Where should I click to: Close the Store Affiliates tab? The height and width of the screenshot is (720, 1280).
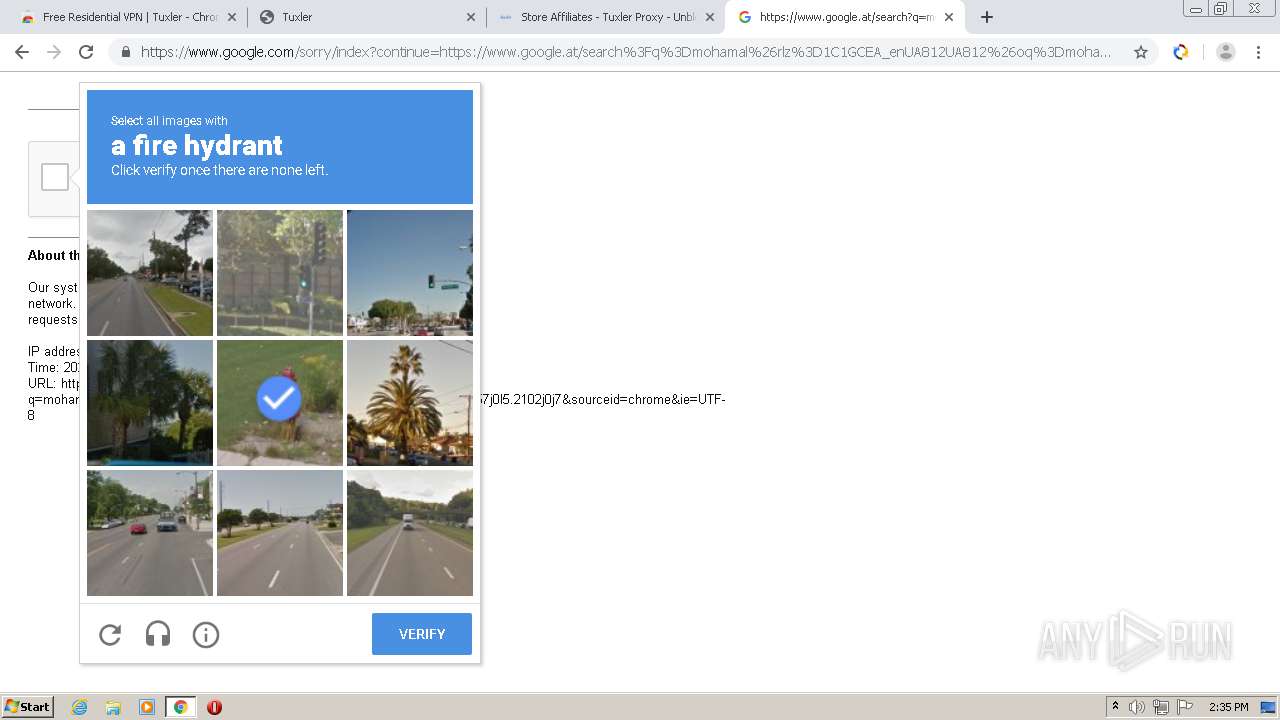[x=710, y=17]
